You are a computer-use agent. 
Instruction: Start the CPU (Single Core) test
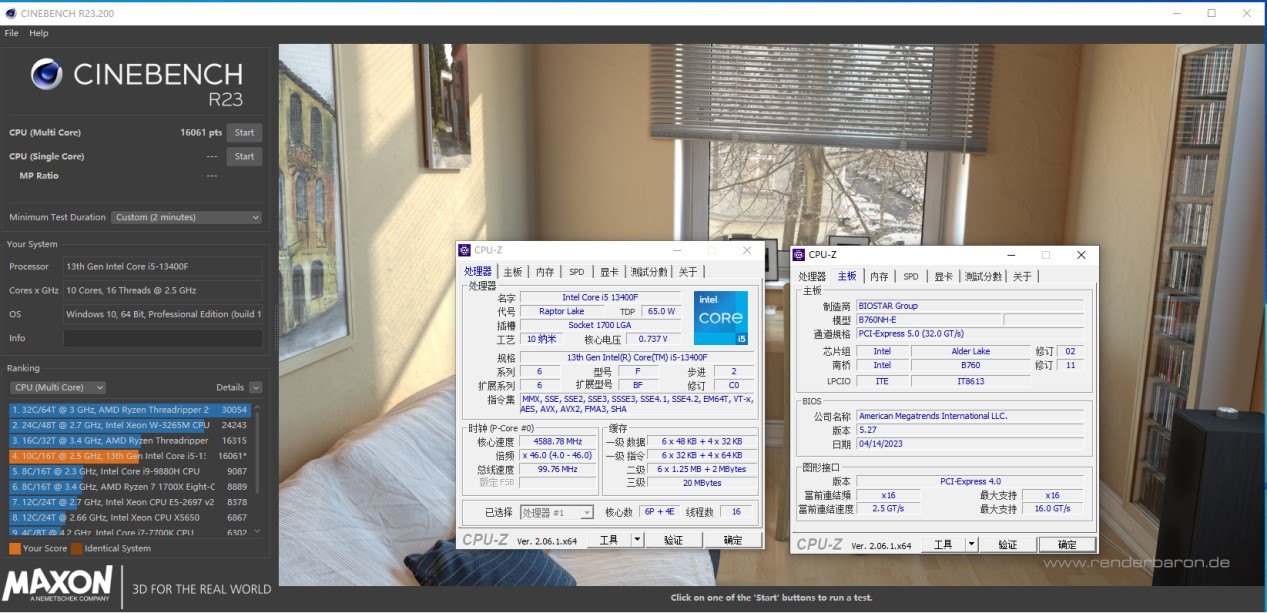245,156
